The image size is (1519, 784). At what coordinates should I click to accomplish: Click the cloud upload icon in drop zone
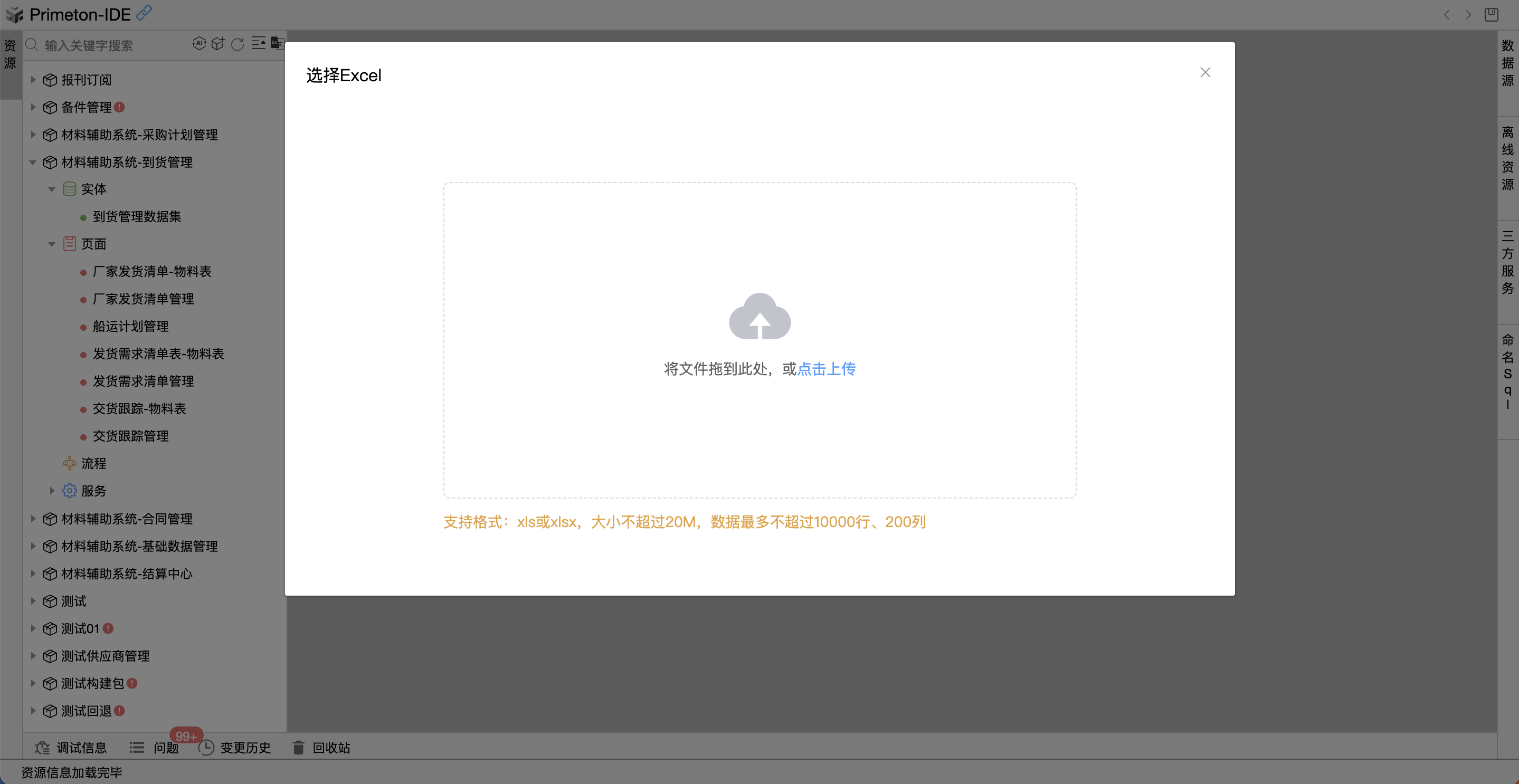759,317
